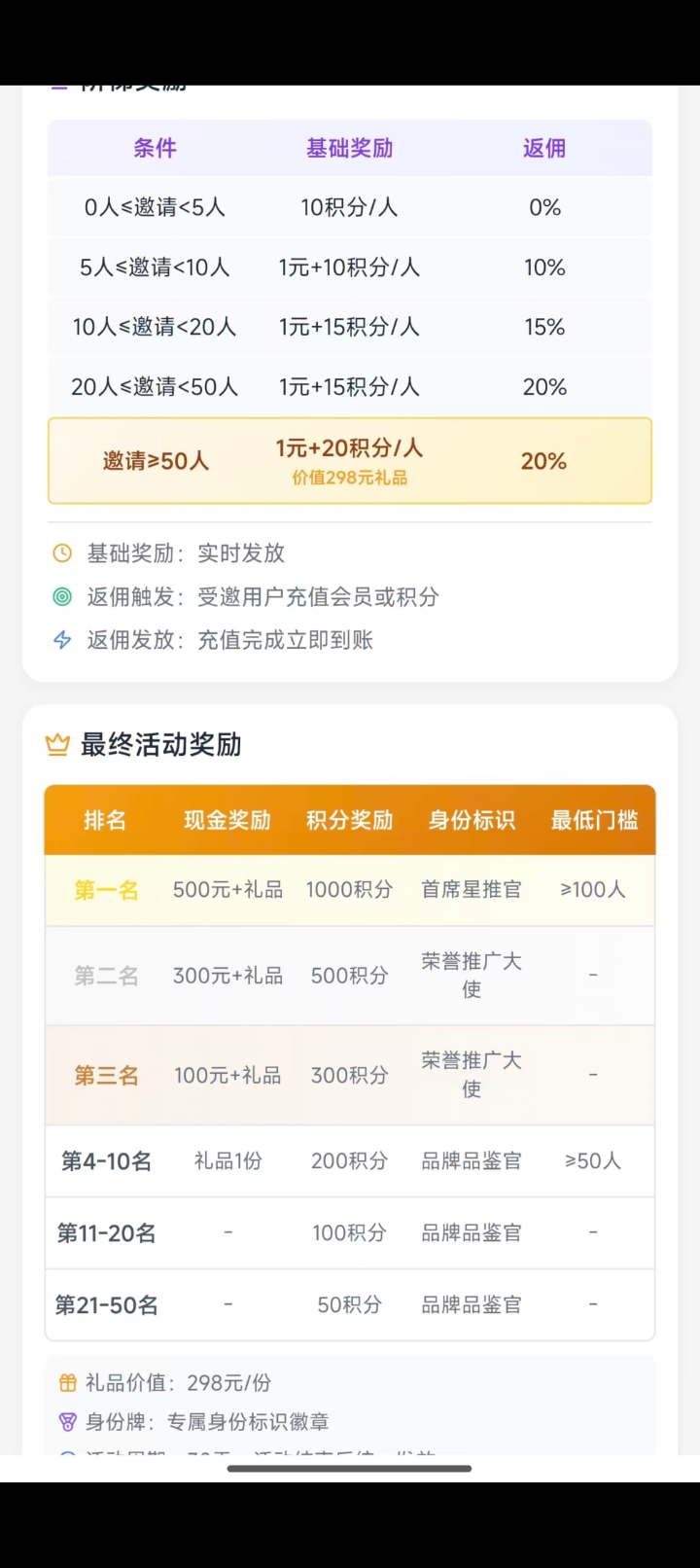Click the 最低门槛 column header
The image size is (700, 1568).
coord(594,820)
